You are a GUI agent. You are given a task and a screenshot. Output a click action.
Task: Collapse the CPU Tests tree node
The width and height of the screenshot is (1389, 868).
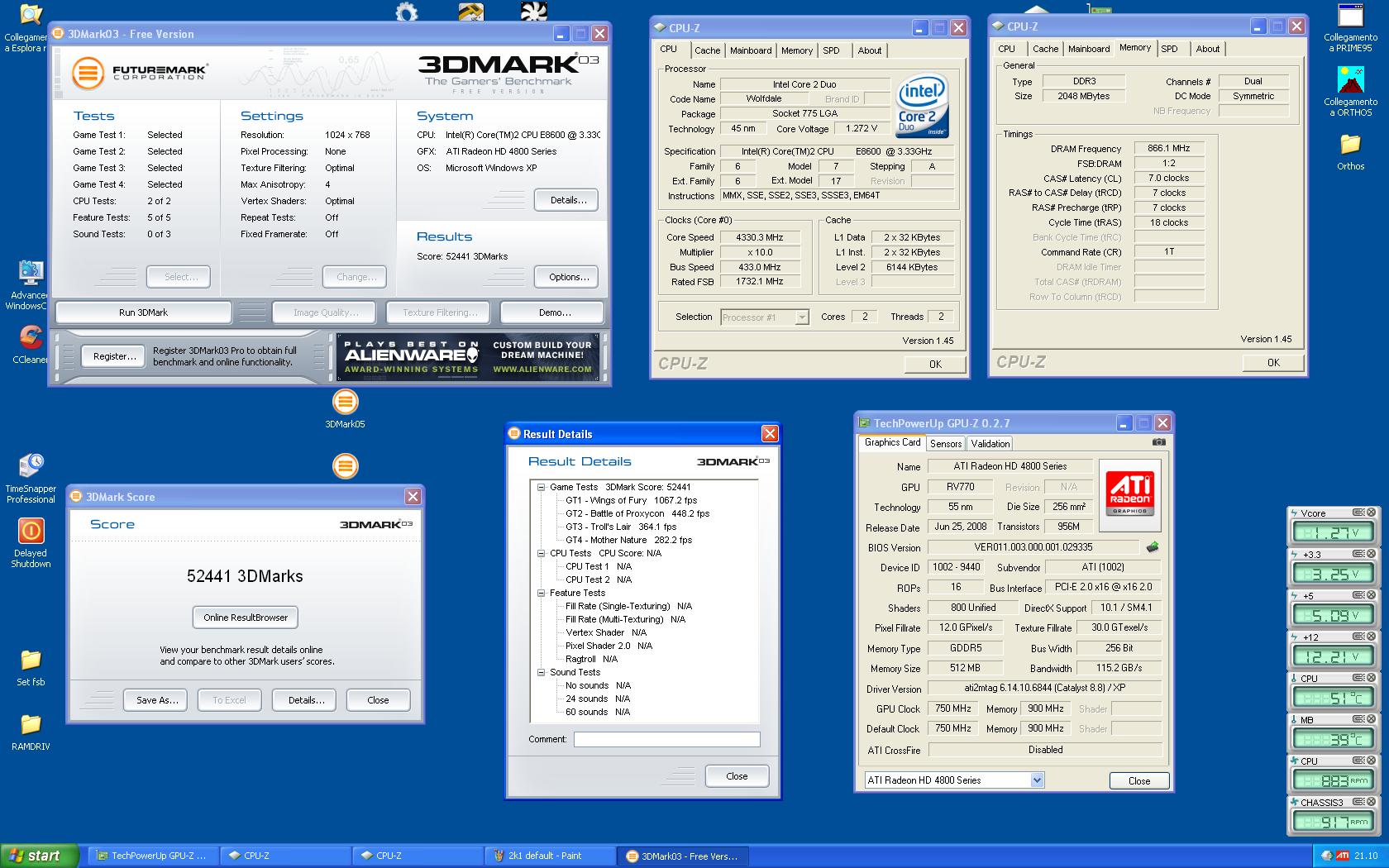pyautogui.click(x=541, y=553)
